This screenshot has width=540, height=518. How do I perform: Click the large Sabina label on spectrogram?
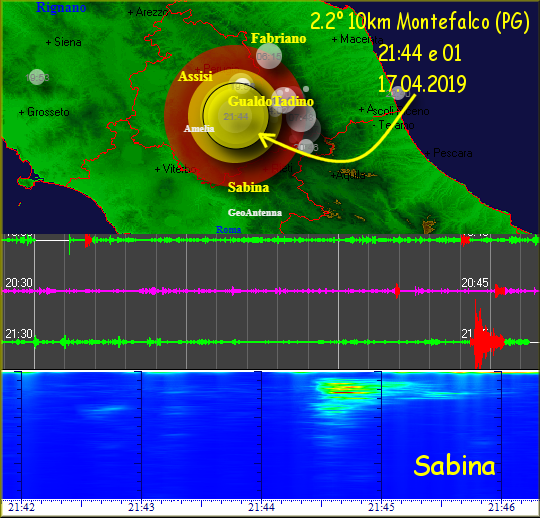click(x=455, y=466)
